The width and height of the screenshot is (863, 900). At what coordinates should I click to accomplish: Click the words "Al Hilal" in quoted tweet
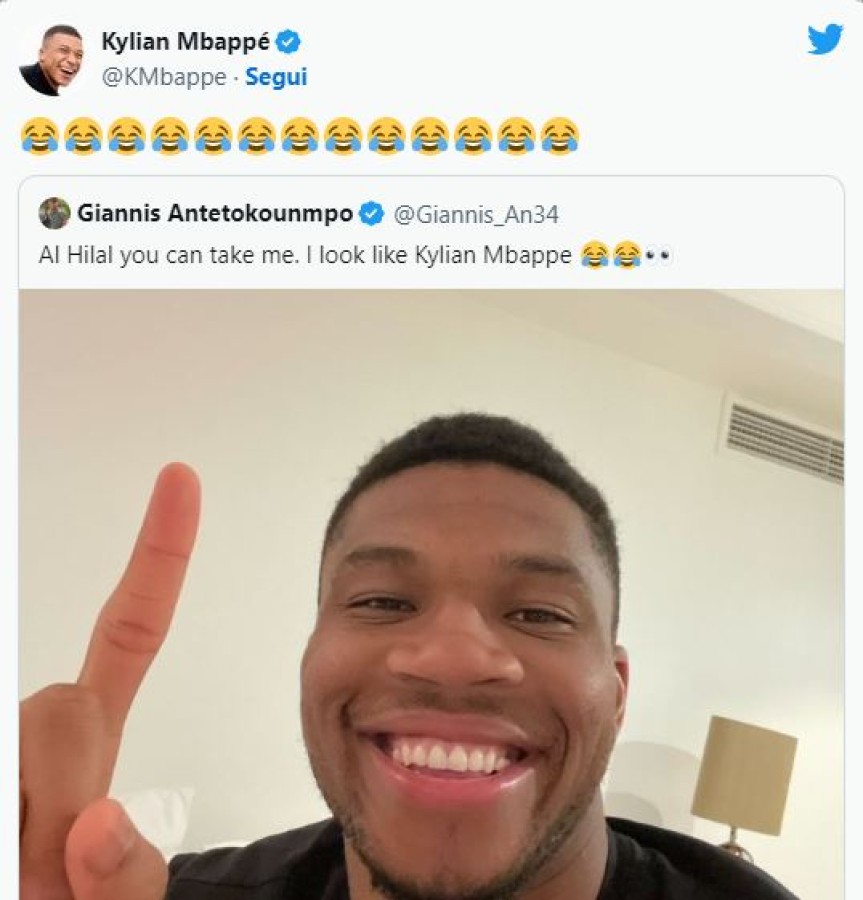[x=76, y=255]
